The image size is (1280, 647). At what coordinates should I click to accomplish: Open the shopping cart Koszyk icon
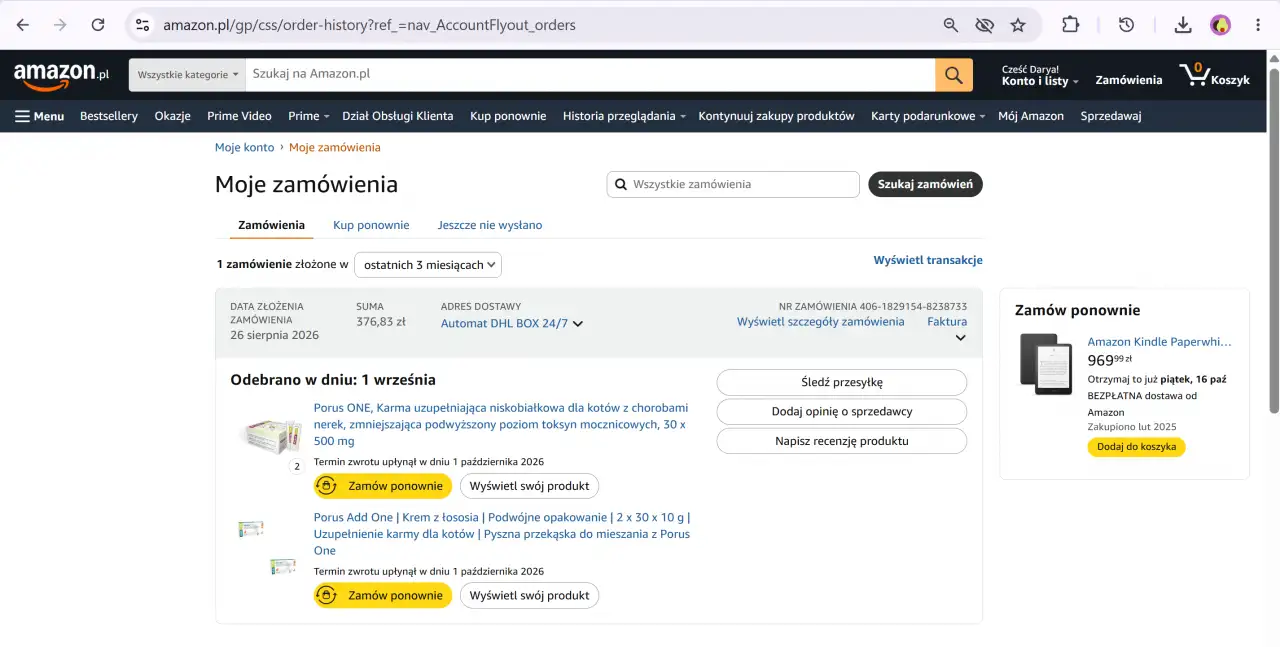pos(1215,75)
